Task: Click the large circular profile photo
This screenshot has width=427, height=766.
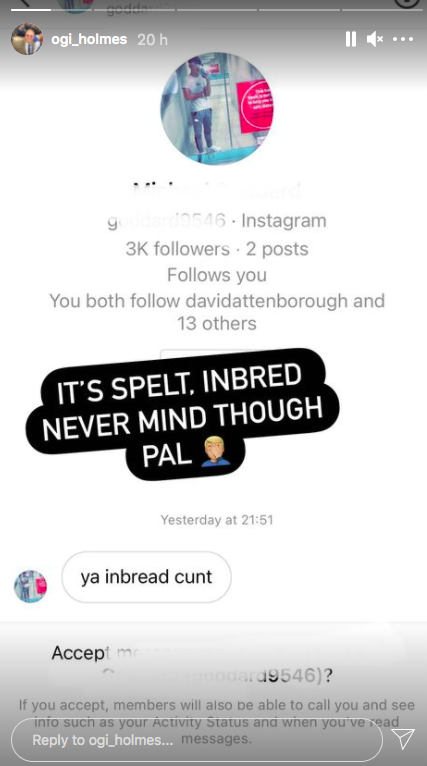Action: [x=217, y=108]
